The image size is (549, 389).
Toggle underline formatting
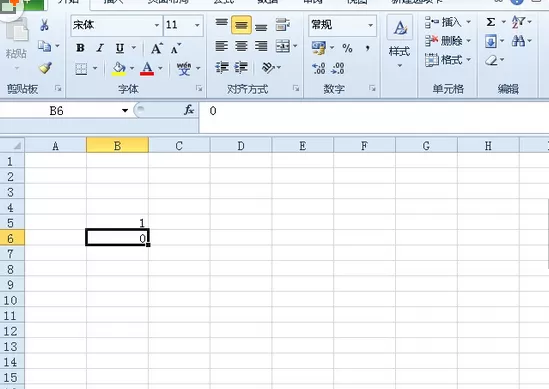[120, 48]
